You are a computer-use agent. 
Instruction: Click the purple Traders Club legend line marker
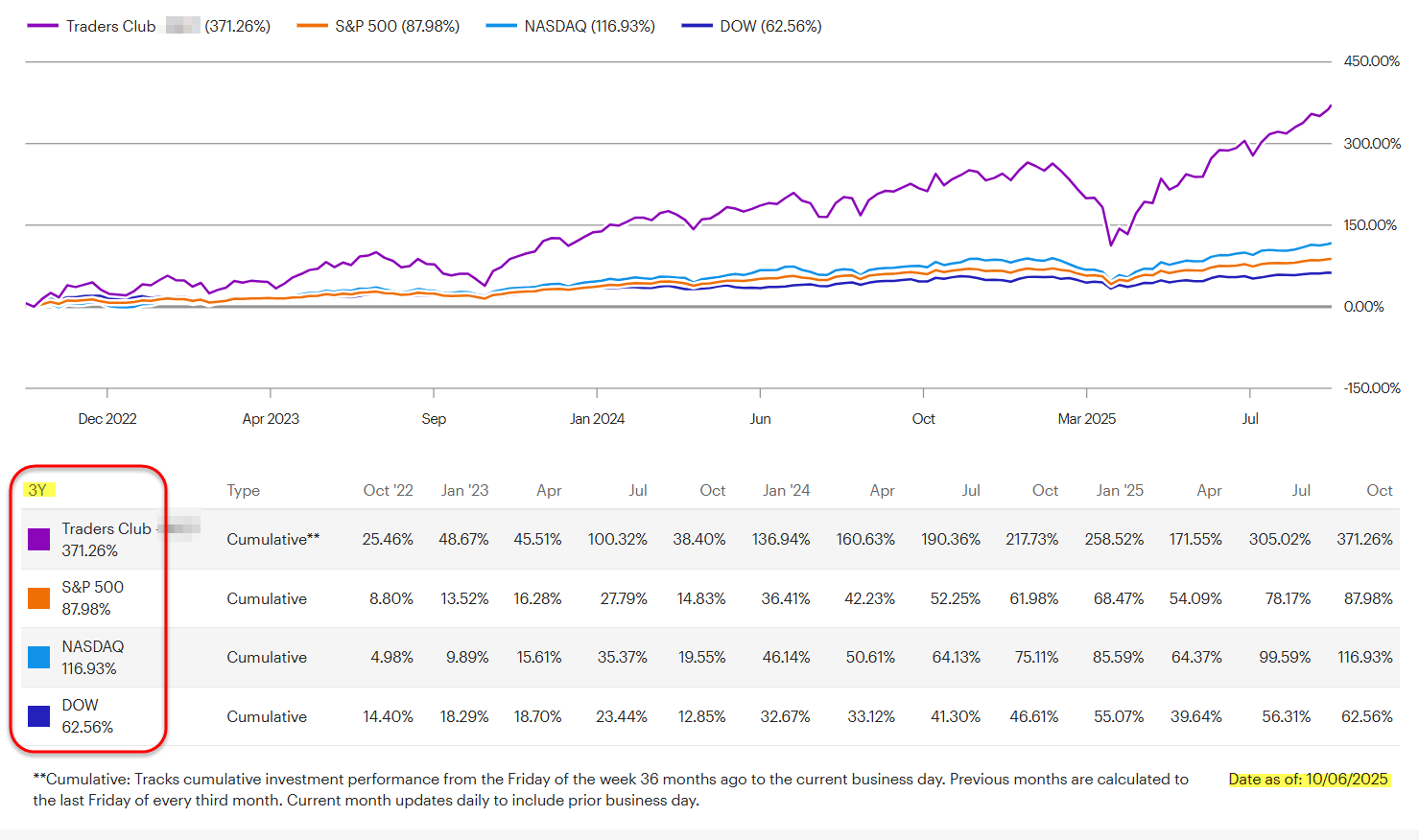[x=42, y=27]
